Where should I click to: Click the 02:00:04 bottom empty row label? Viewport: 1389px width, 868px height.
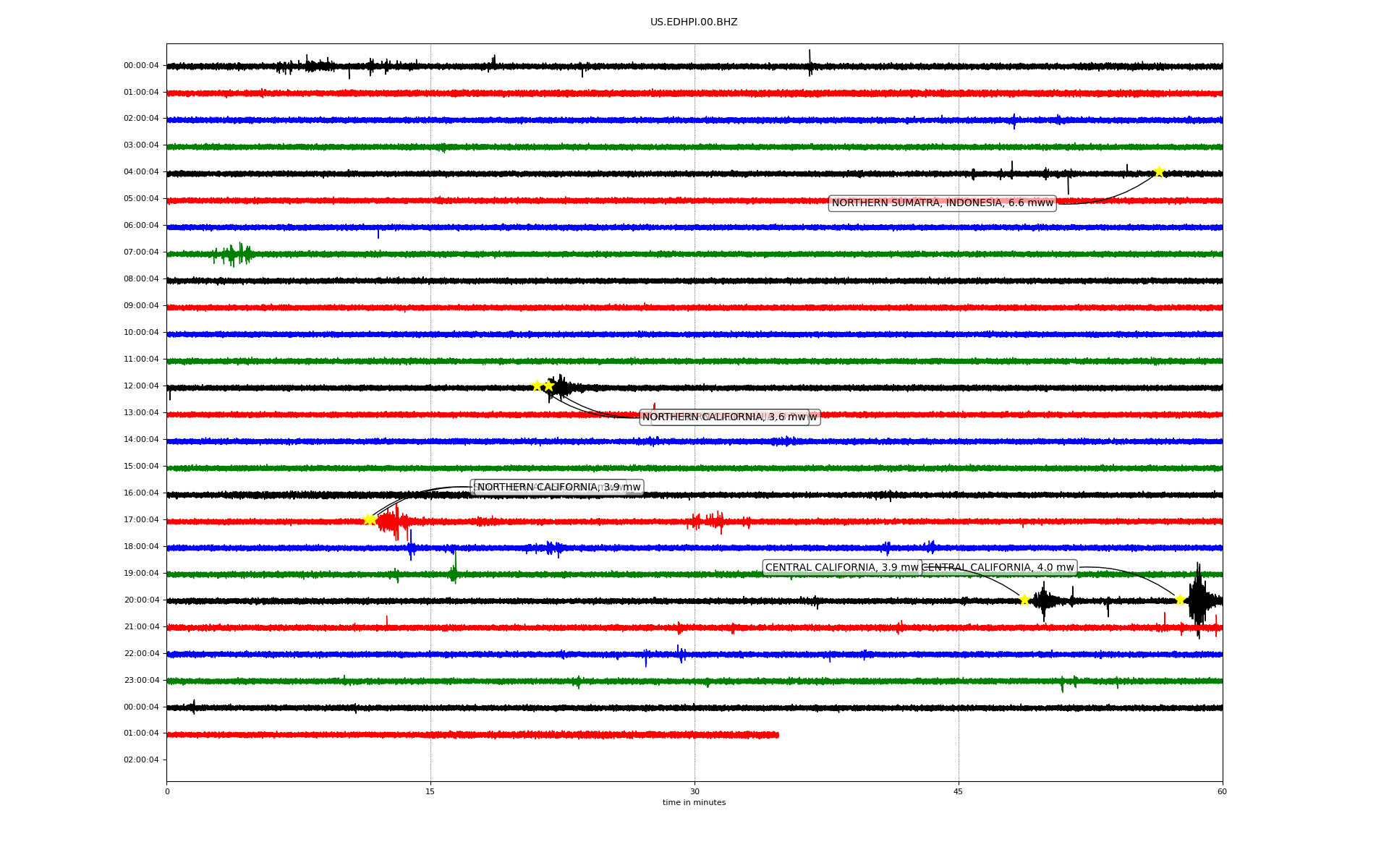tap(141, 760)
